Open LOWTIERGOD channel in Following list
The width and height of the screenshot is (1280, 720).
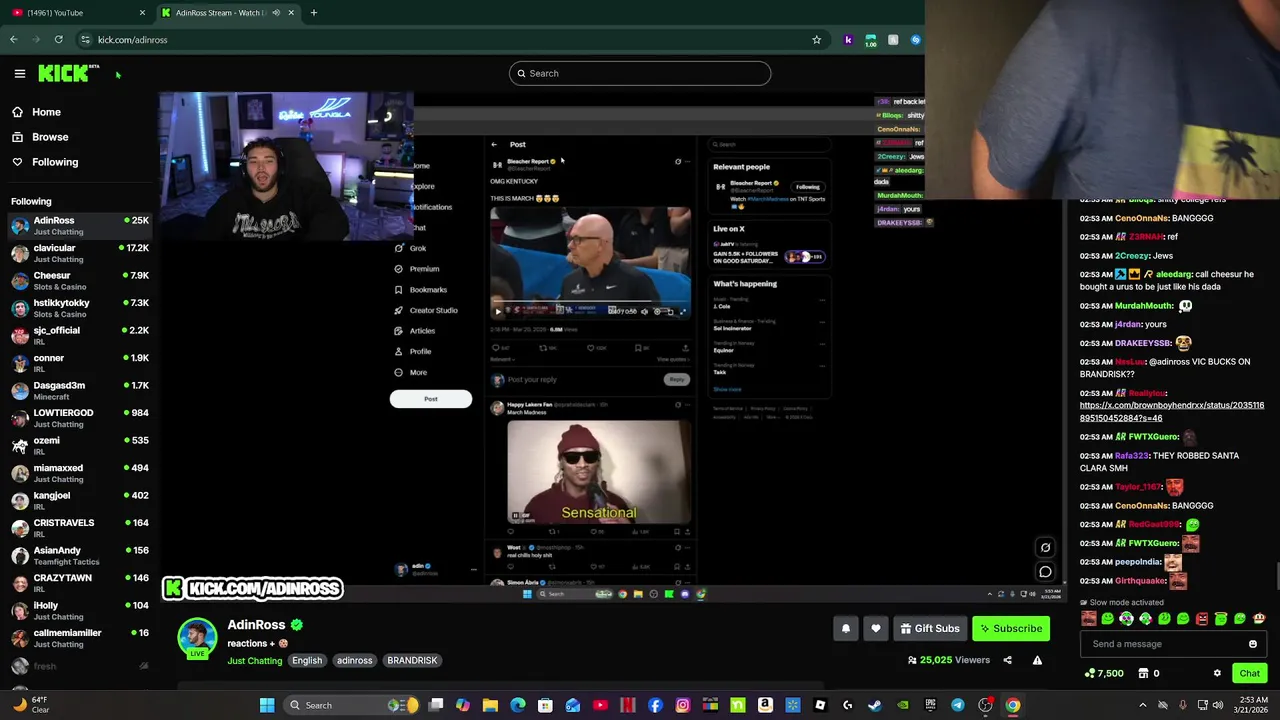click(x=80, y=418)
